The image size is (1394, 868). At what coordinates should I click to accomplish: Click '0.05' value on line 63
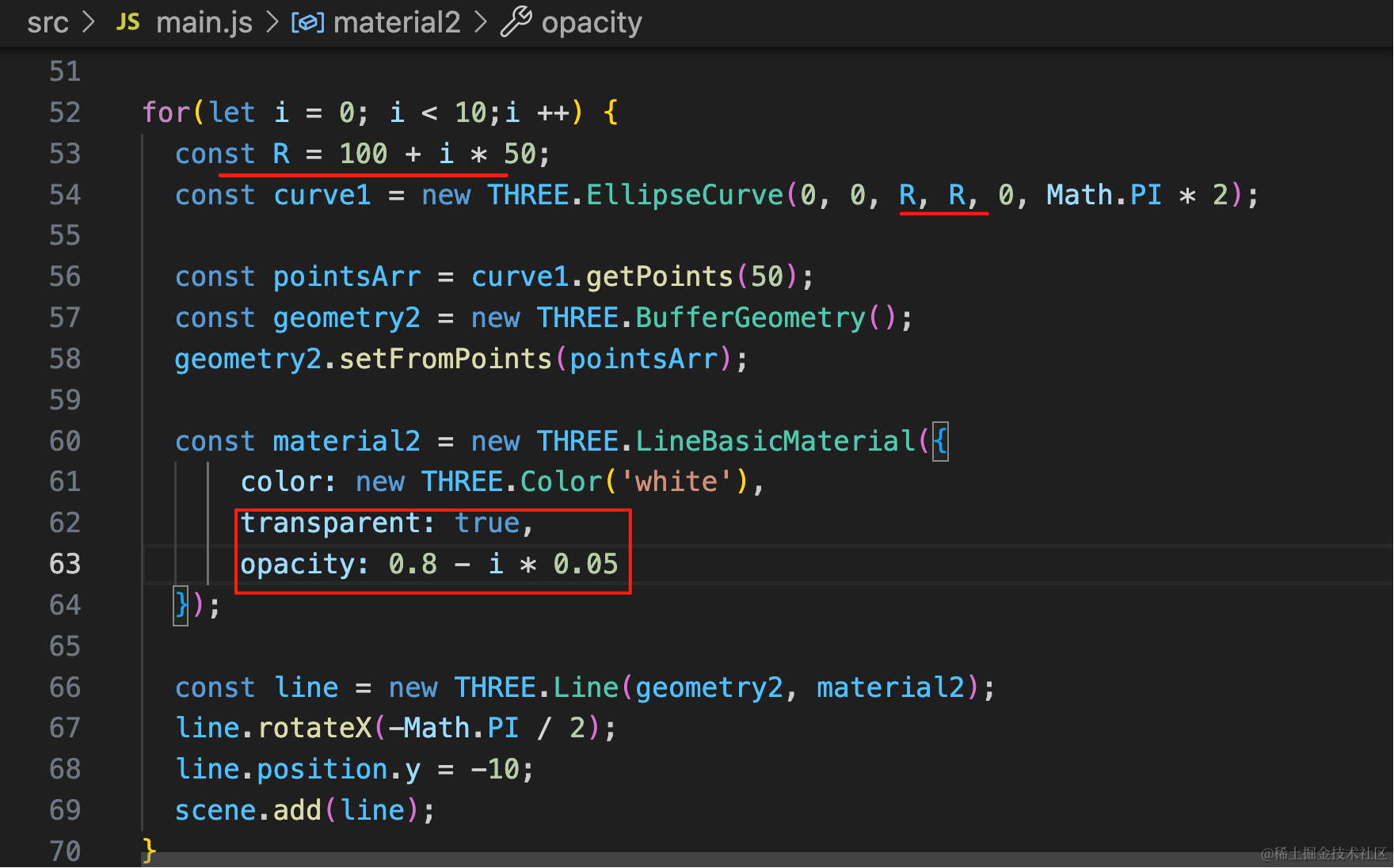coord(585,565)
